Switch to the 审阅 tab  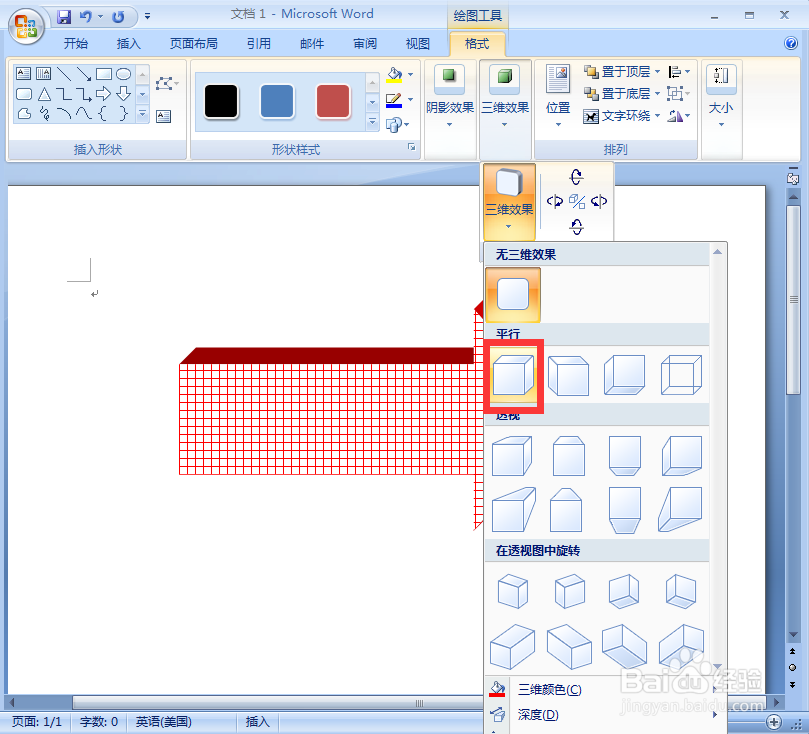tap(365, 43)
